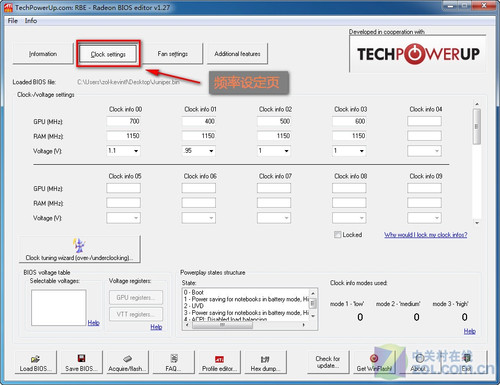Open Hex dump via its icon
Image resolution: width=500 pixels, height=385 pixels.
265,359
